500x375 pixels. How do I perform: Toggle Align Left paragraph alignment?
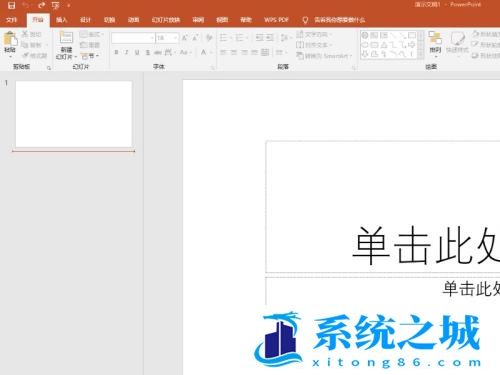pos(223,52)
